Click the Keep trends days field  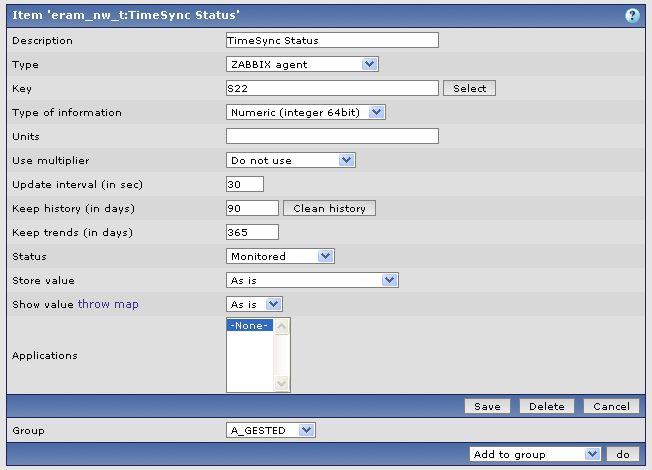[252, 232]
